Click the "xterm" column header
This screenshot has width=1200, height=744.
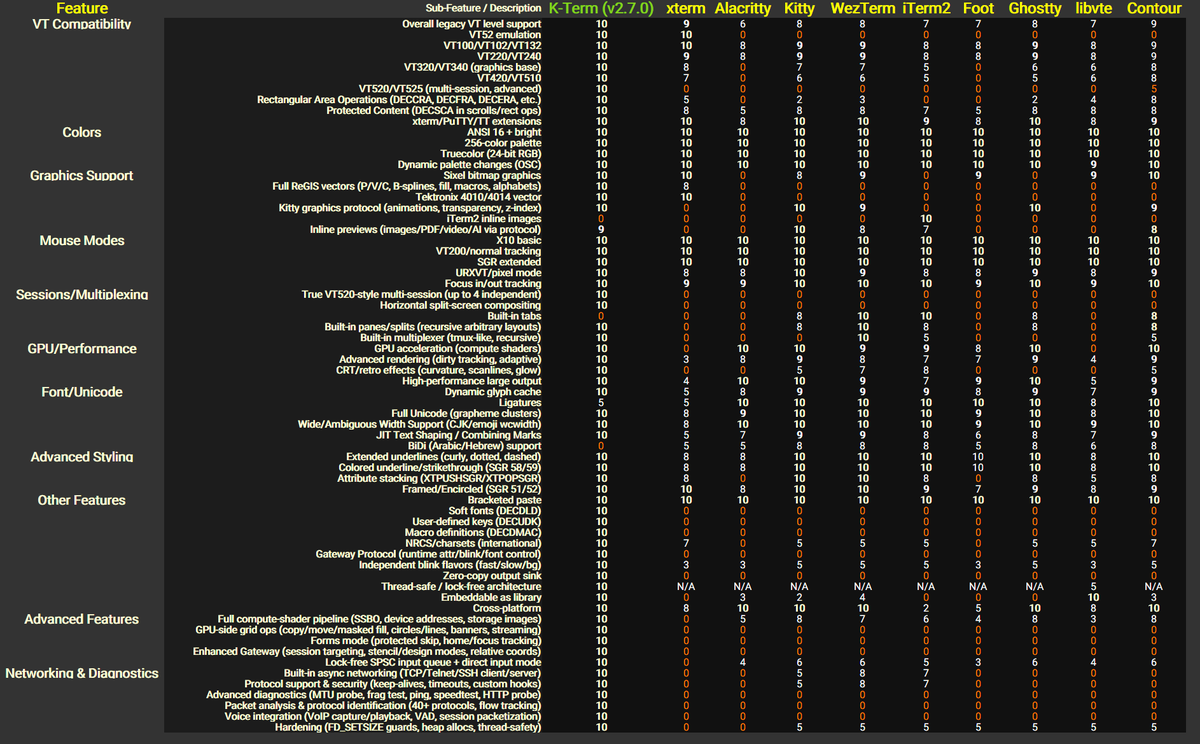686,8
